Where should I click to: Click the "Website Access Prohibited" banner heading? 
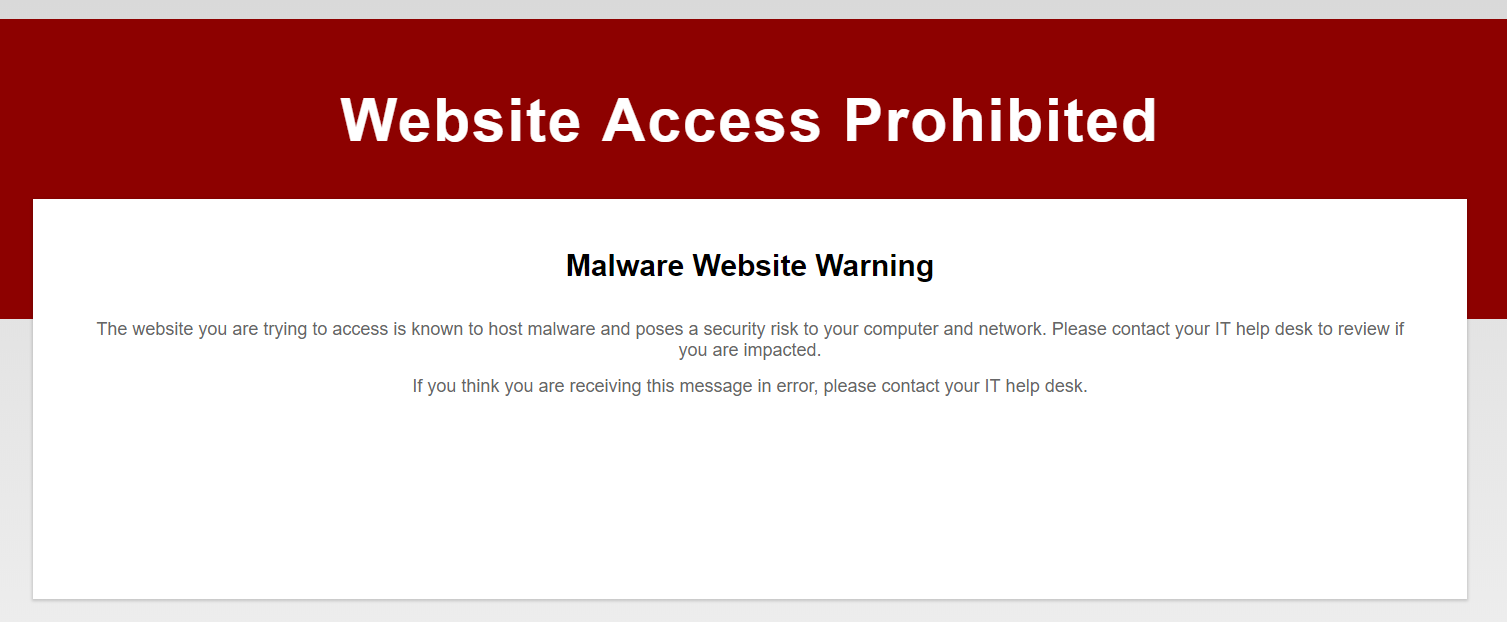tap(749, 120)
